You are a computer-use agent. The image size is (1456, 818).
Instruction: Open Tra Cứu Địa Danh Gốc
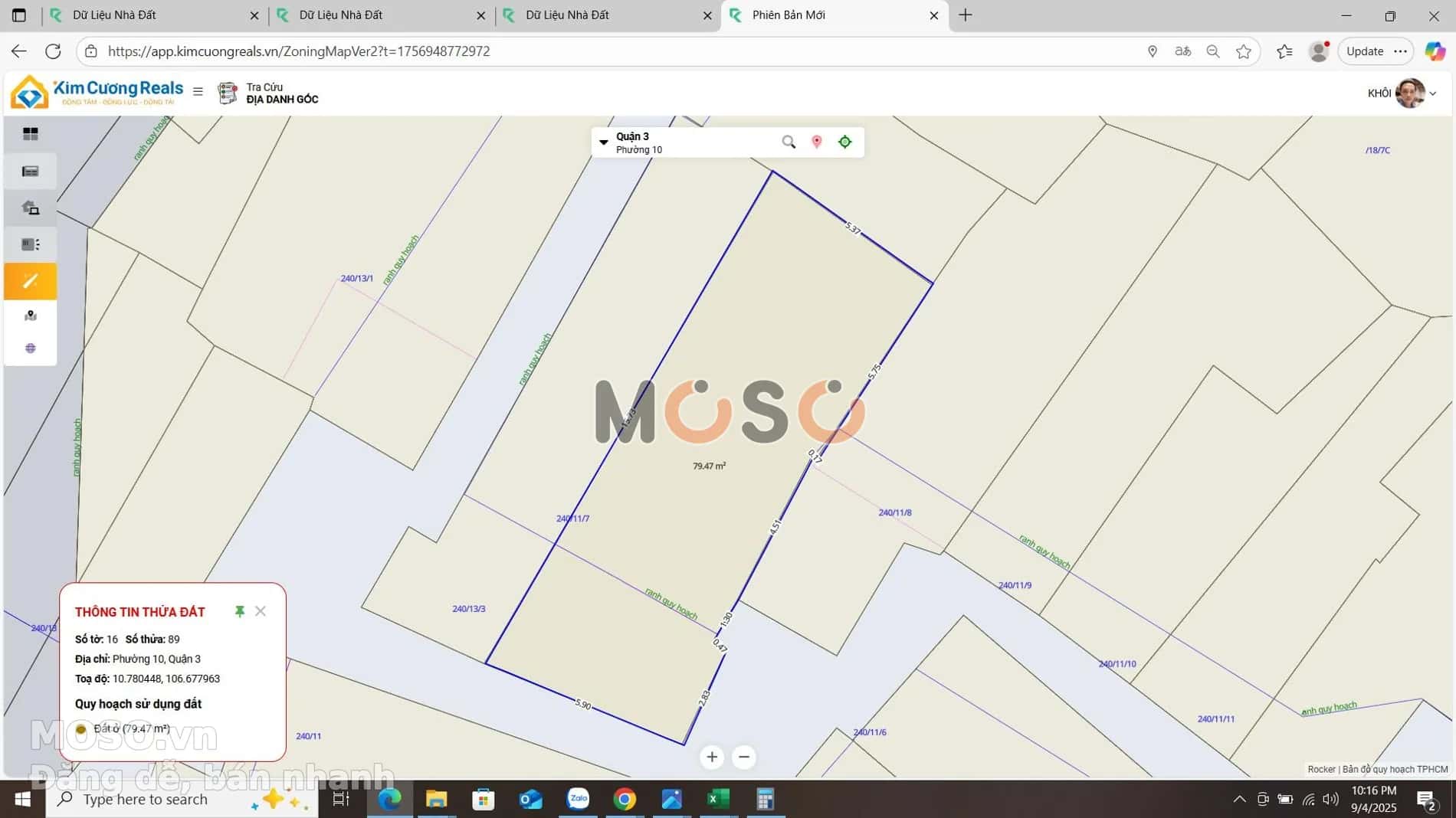pos(269,93)
